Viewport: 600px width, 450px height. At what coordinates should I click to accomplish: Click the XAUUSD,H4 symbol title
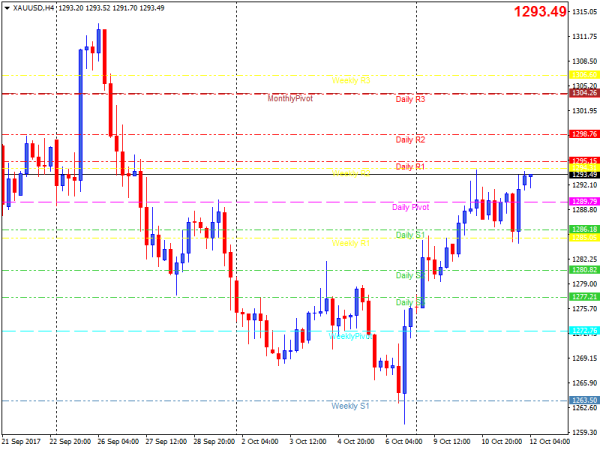click(35, 7)
